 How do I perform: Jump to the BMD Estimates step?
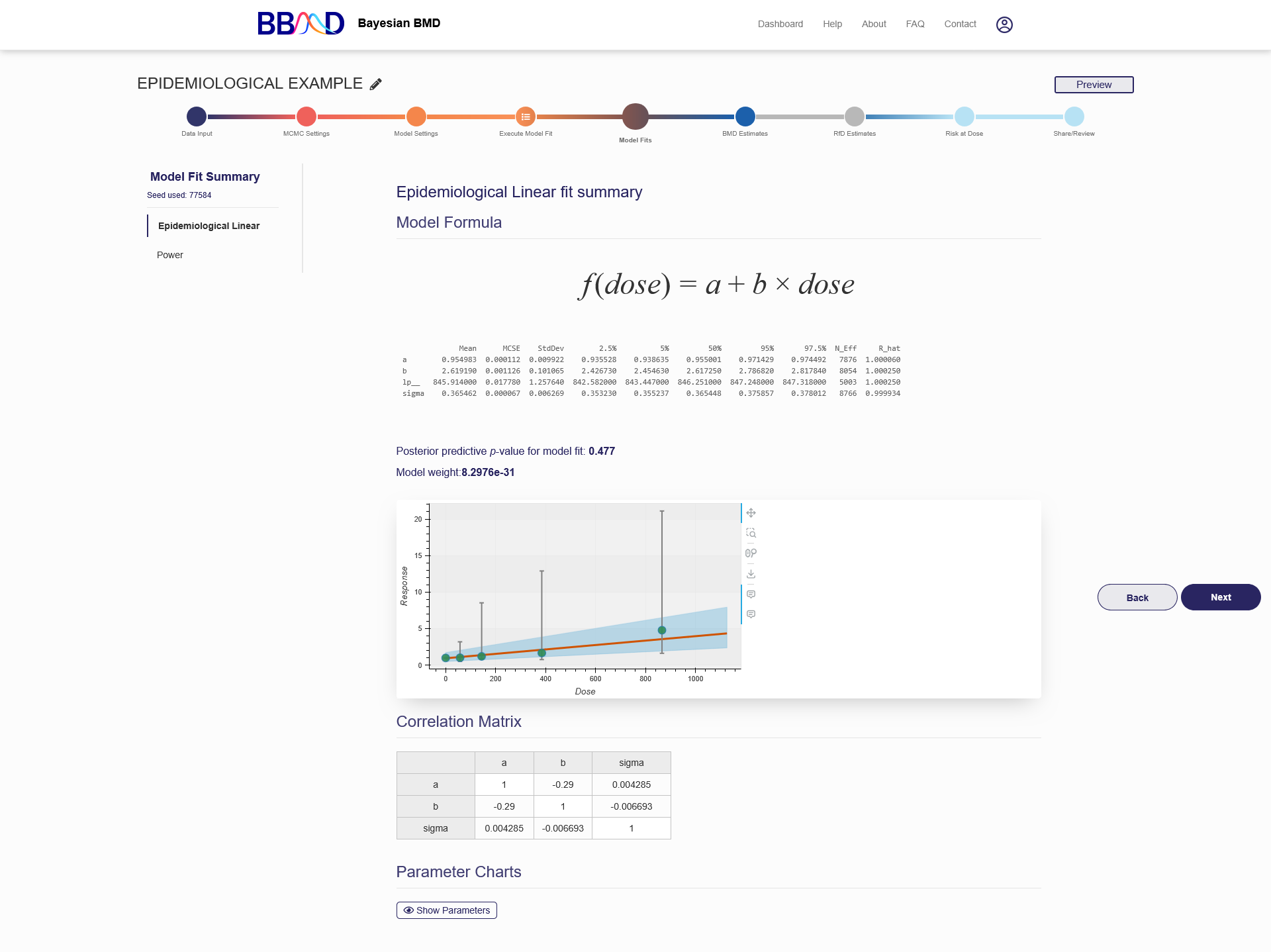click(745, 117)
